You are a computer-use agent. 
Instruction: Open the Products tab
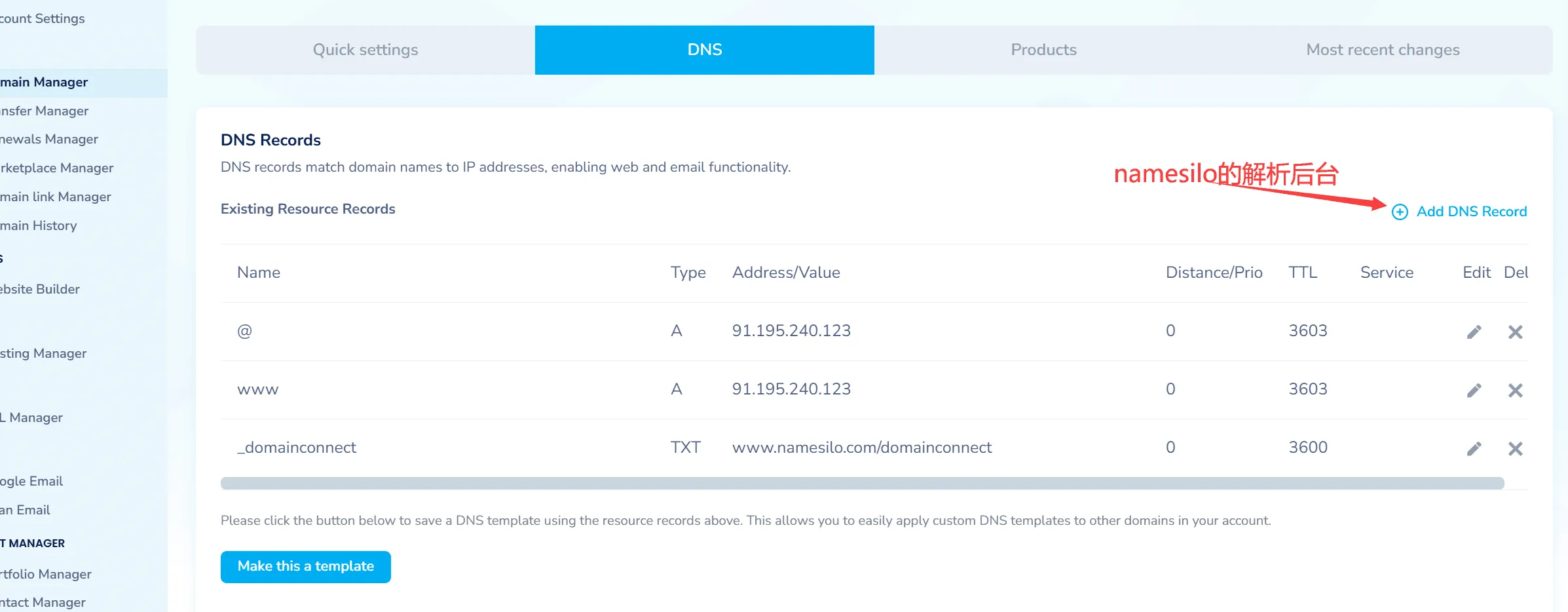[x=1043, y=50]
